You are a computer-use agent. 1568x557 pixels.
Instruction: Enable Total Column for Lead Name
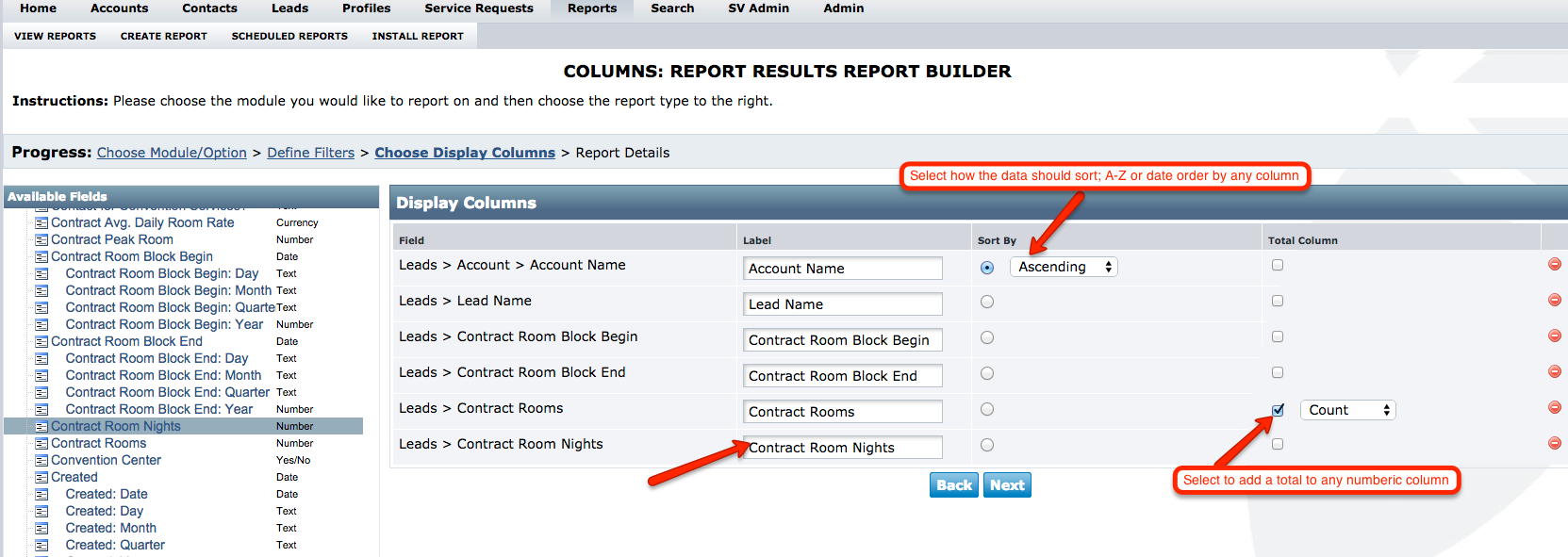1278,301
